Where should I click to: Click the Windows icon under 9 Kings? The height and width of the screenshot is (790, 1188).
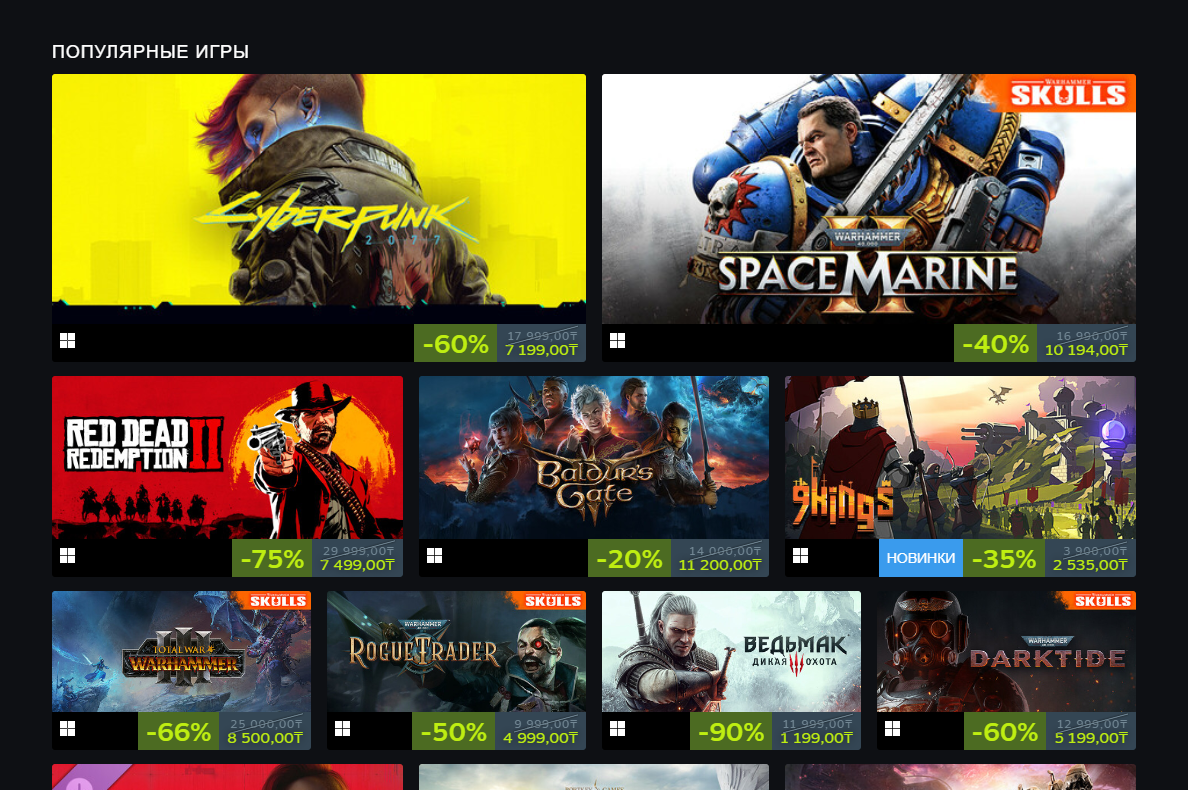[x=800, y=556]
